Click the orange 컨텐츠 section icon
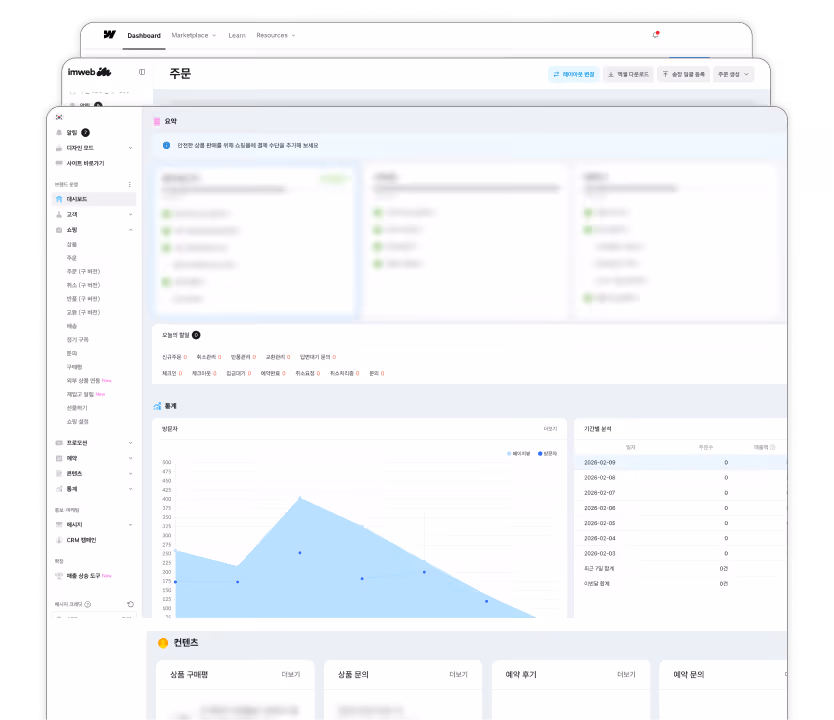The width and height of the screenshot is (834, 720). pos(163,643)
